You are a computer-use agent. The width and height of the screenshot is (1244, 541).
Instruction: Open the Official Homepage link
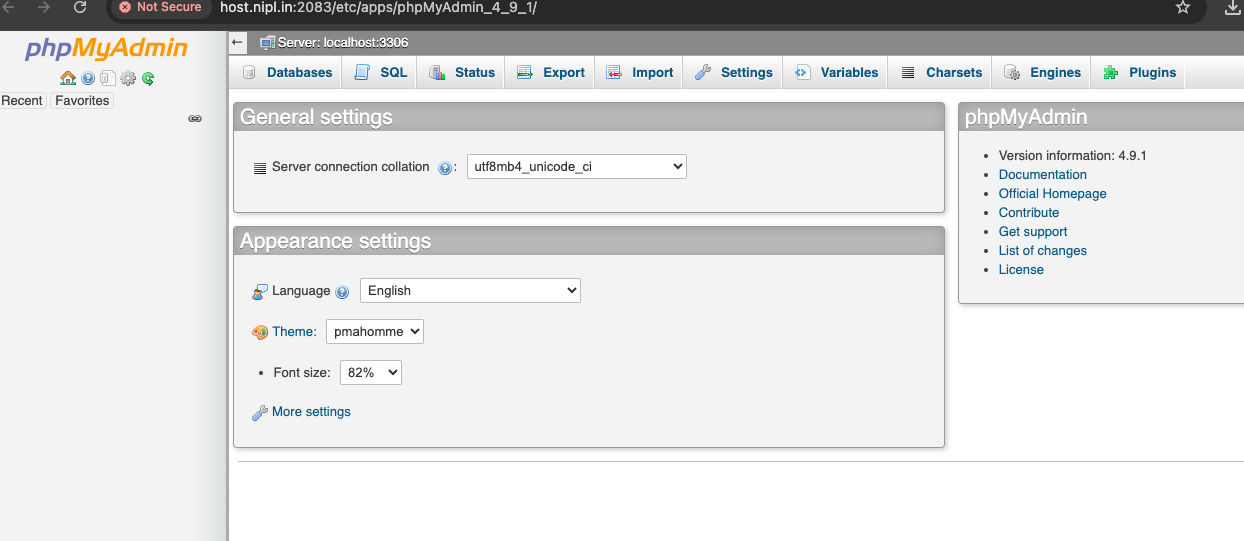1052,194
